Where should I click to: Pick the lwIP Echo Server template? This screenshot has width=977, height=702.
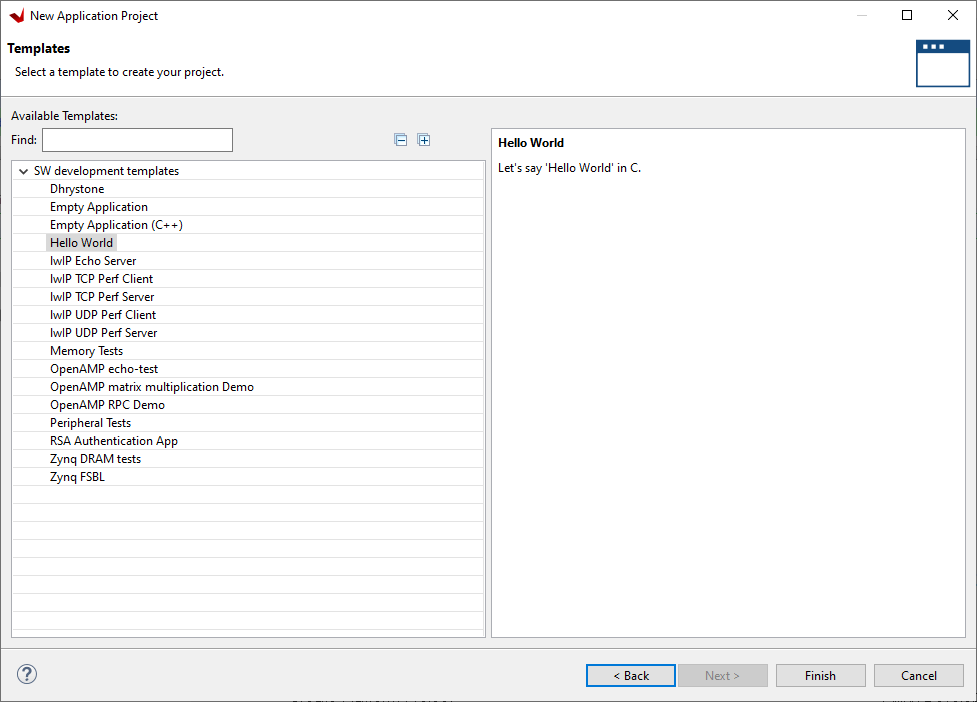click(93, 261)
